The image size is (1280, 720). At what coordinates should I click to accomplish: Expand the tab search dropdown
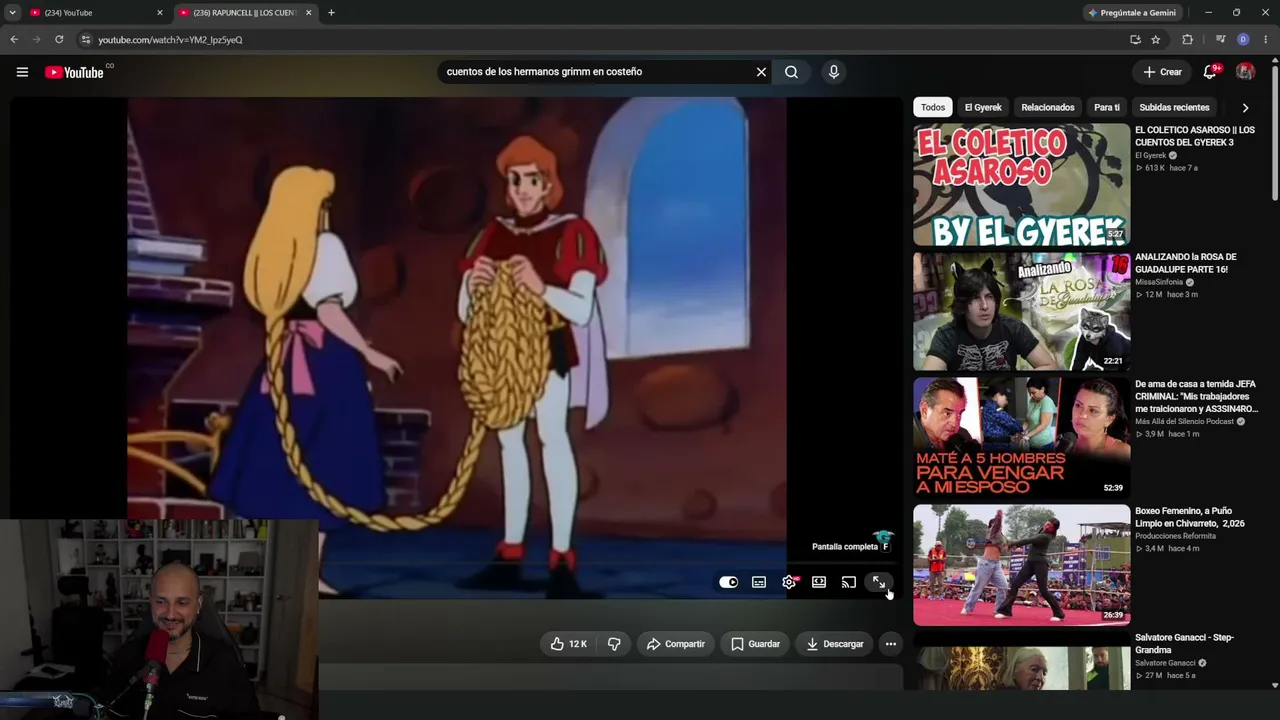12,13
